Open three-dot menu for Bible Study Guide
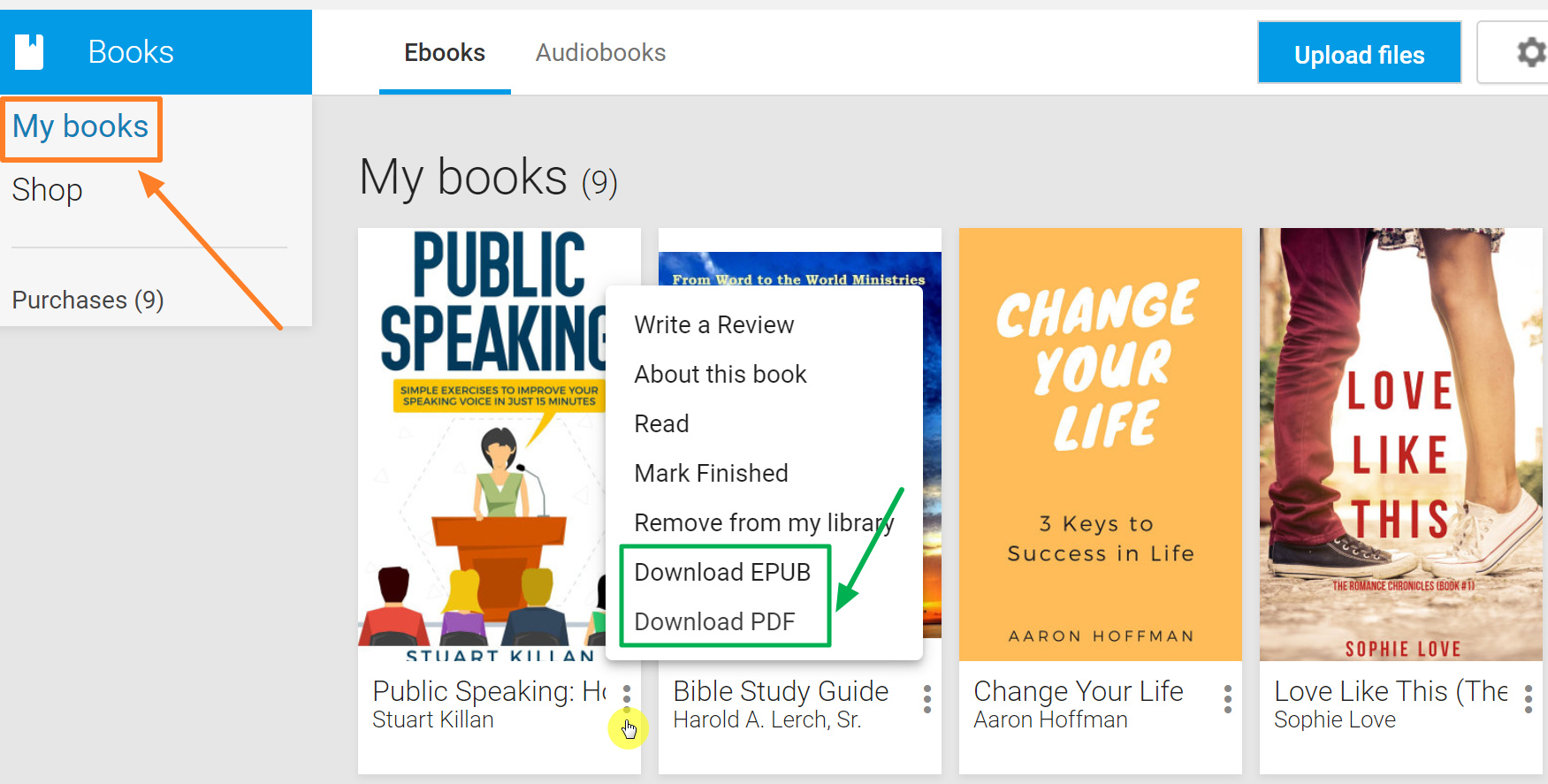1548x784 pixels. (x=927, y=698)
